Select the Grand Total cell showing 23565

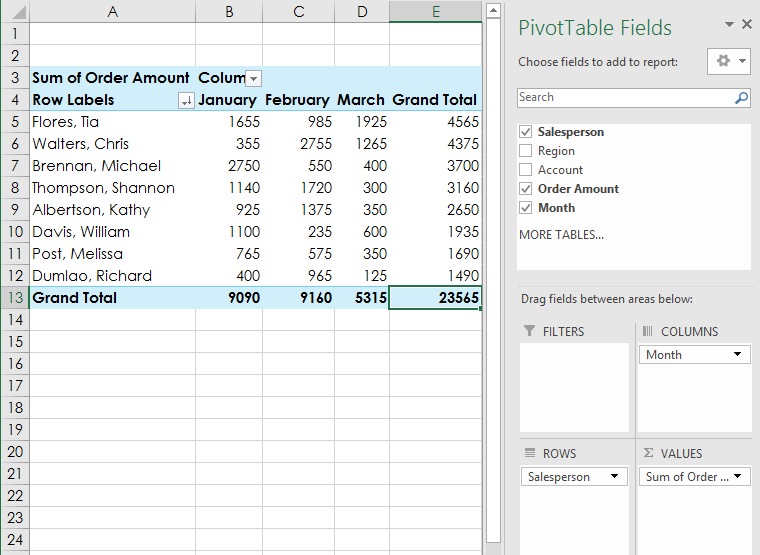tap(435, 298)
